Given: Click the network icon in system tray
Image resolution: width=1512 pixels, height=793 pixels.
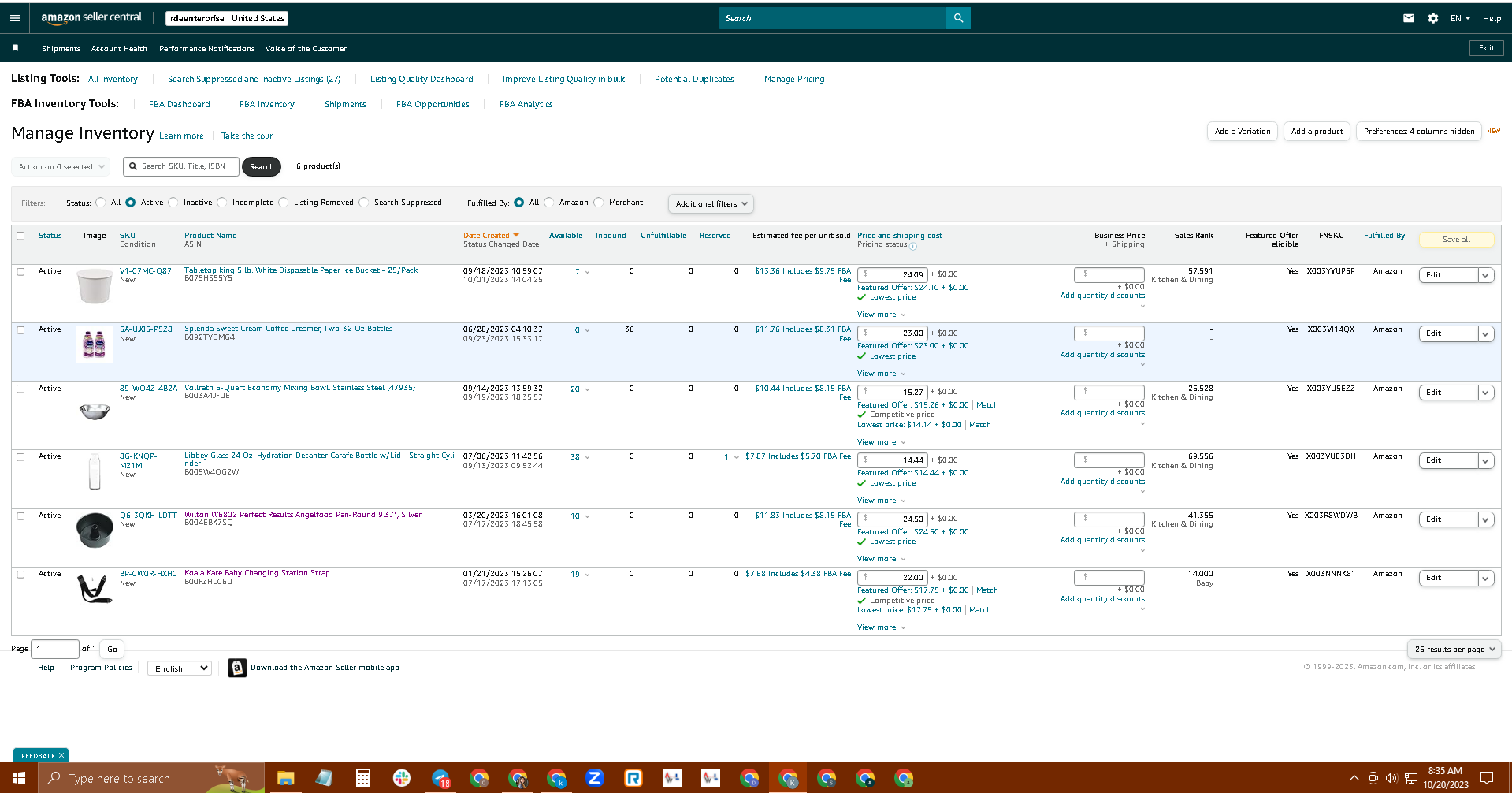Looking at the screenshot, I should (x=1411, y=778).
